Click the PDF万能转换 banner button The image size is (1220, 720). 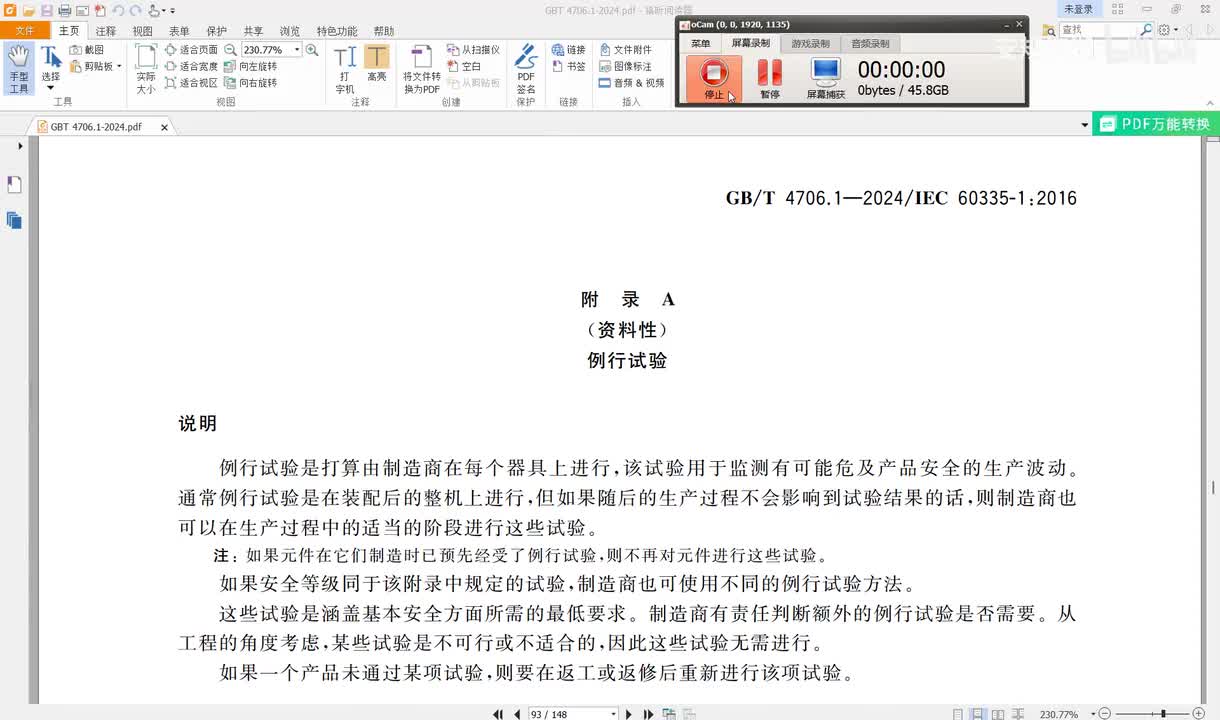1156,124
